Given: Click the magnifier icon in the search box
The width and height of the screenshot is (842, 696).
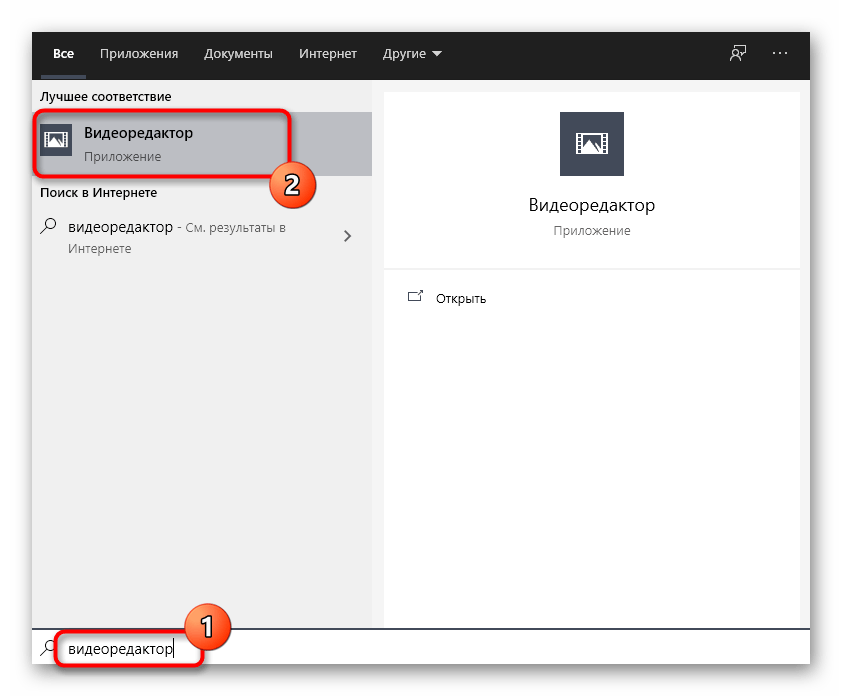Looking at the screenshot, I should pyautogui.click(x=48, y=649).
